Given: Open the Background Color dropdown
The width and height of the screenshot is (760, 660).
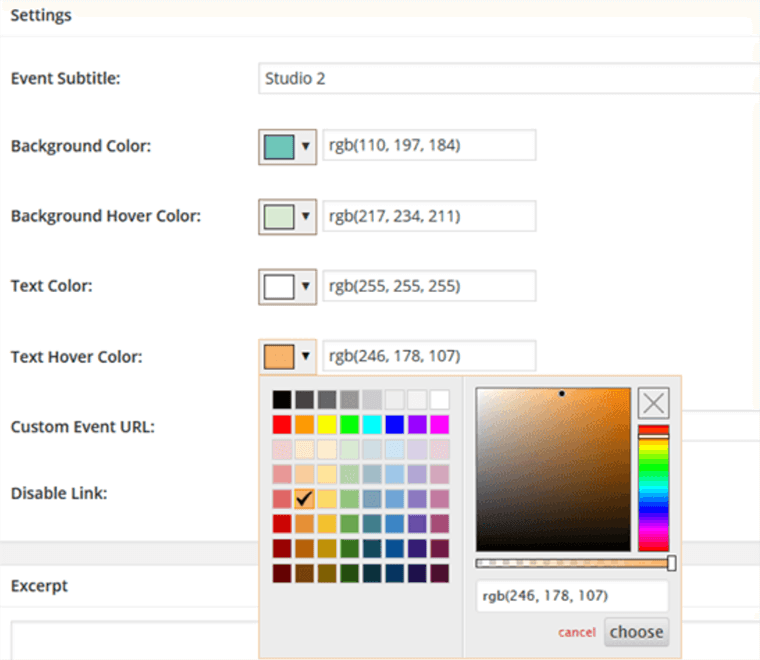Looking at the screenshot, I should (288, 145).
